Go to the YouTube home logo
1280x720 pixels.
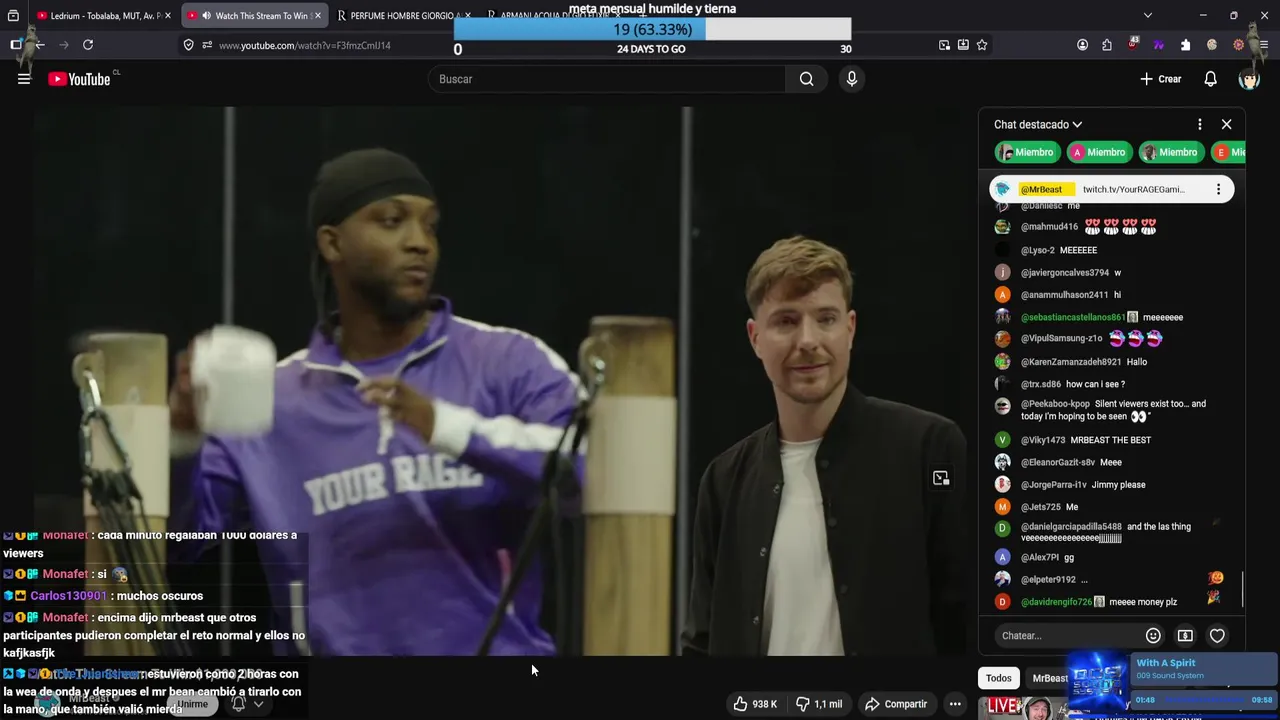(79, 79)
